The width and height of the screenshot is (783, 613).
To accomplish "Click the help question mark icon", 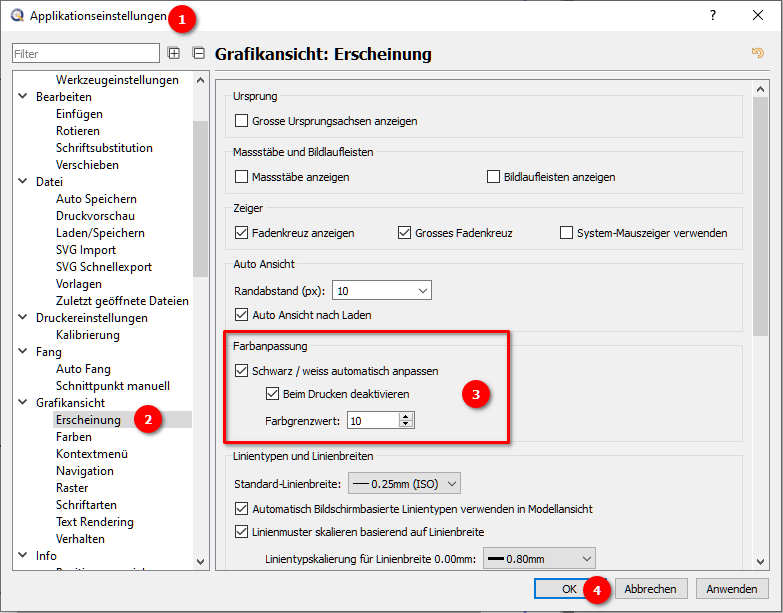I will click(x=713, y=16).
